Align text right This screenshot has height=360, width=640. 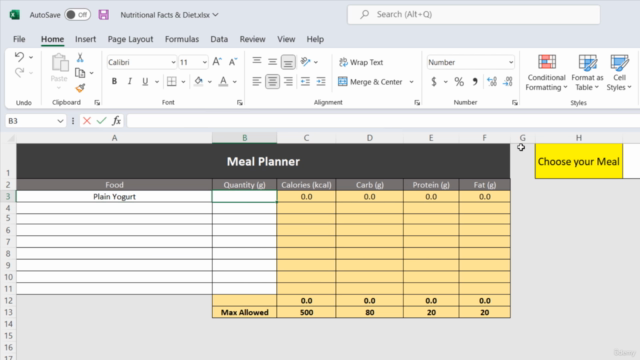[x=288, y=82]
